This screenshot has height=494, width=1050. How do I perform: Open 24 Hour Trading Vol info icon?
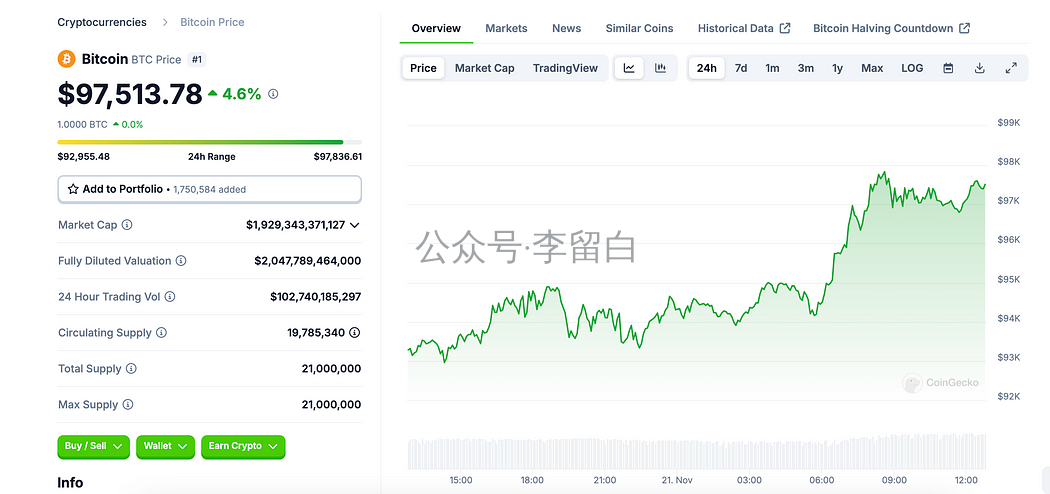coord(170,297)
